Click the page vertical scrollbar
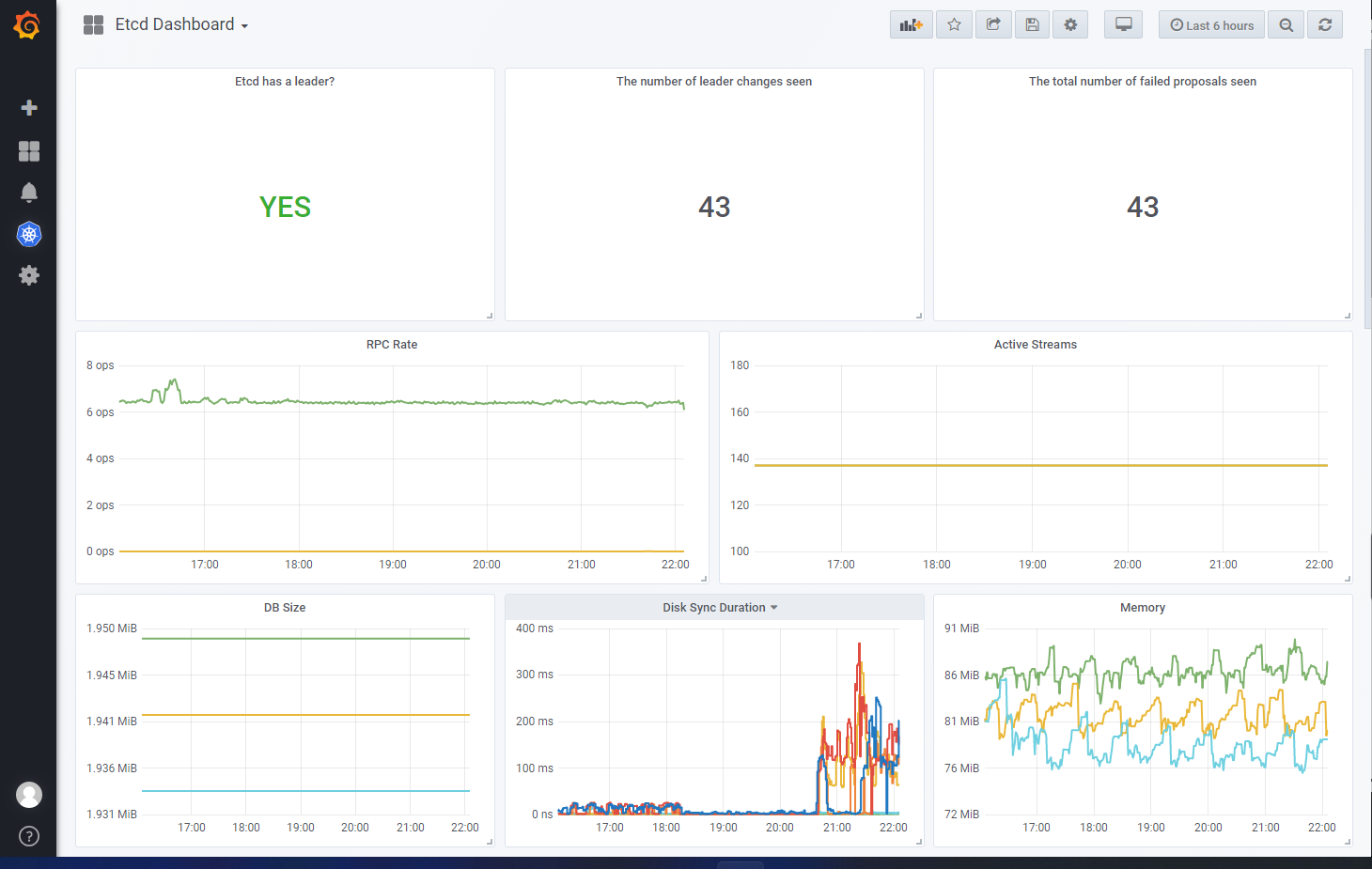Viewport: 1372px width, 869px height. 1368,188
